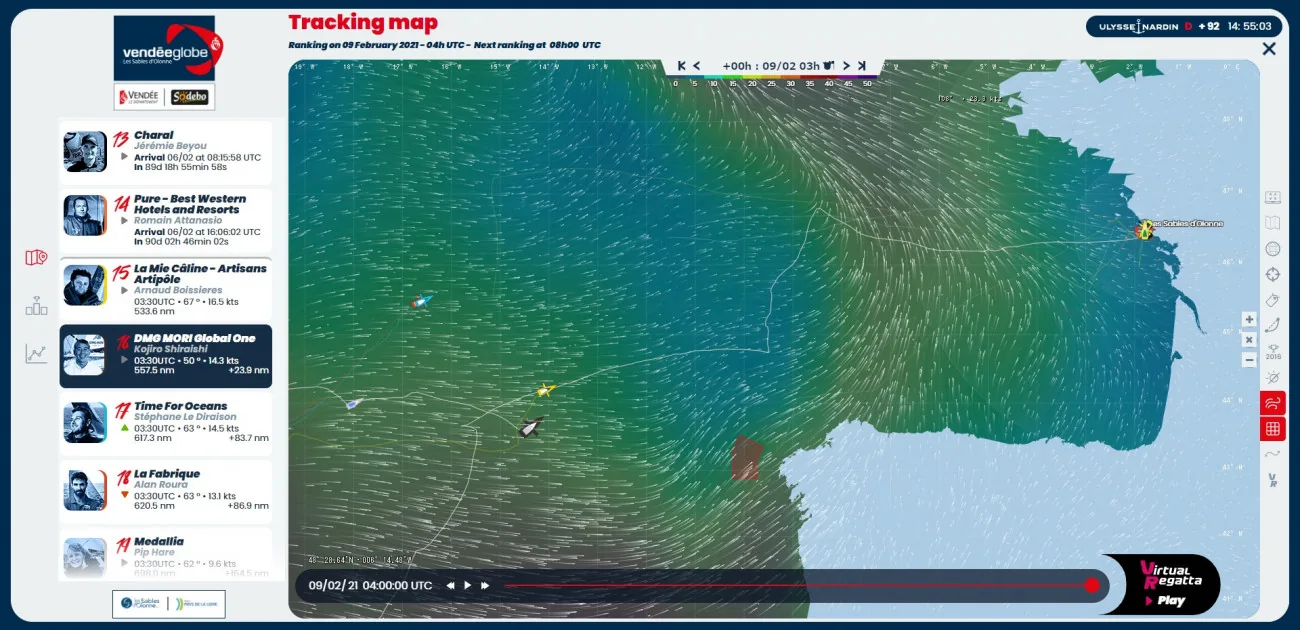The width and height of the screenshot is (1300, 630).
Task: Click Stéphane Le Diraison skipper photo
Action: pos(85,422)
